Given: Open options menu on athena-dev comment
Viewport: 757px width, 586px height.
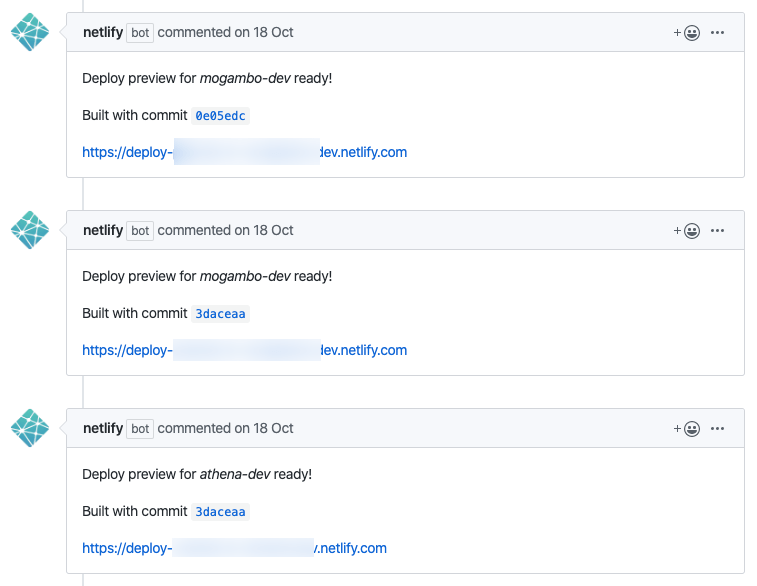Looking at the screenshot, I should click(x=717, y=429).
